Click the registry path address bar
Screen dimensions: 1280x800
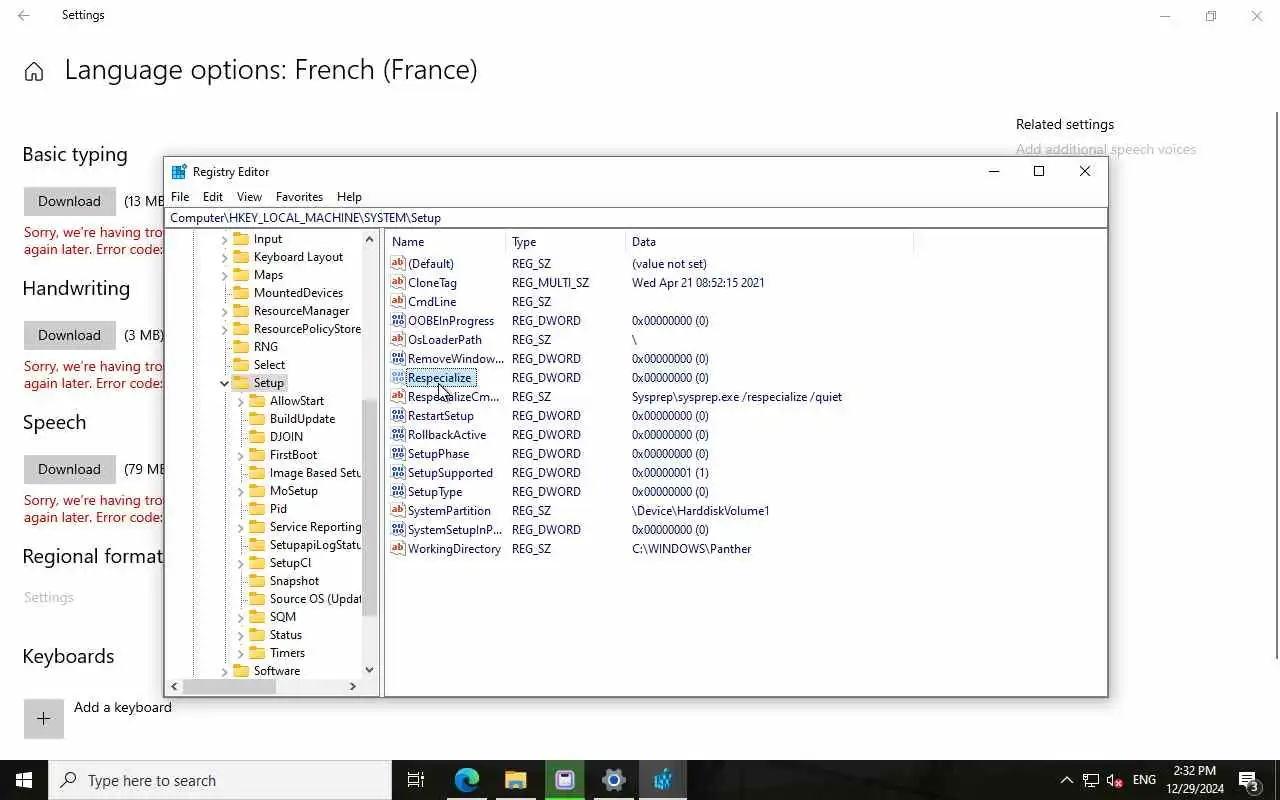[x=636, y=218]
